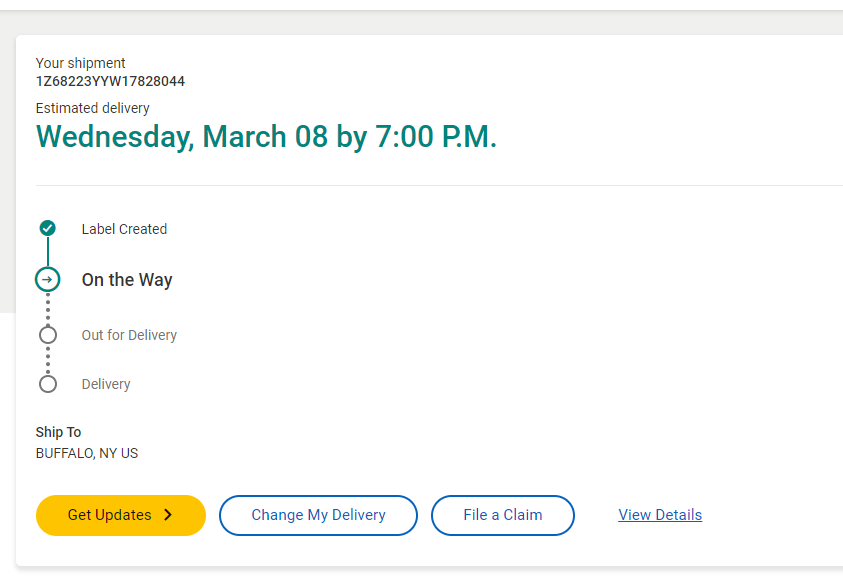
Task: Open the View Details link
Action: point(660,515)
